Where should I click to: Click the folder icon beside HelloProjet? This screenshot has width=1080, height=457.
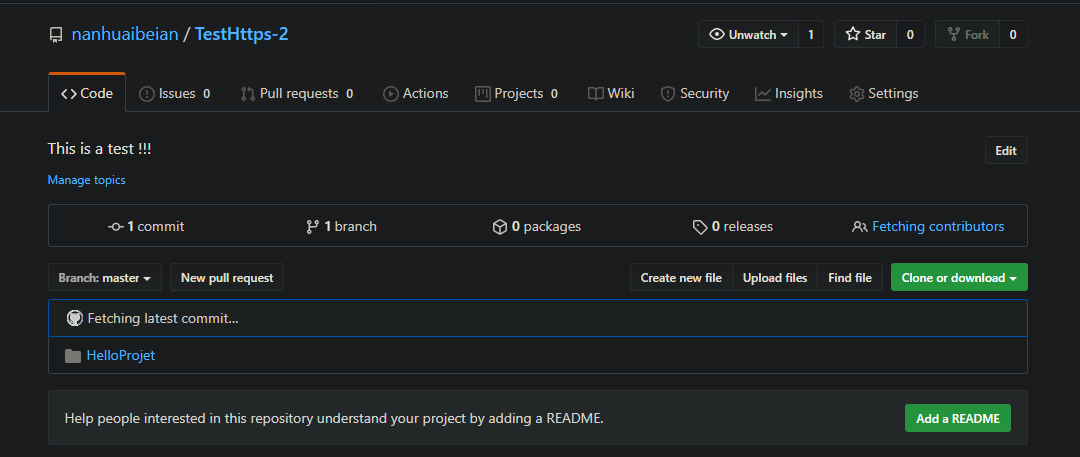[x=72, y=356]
